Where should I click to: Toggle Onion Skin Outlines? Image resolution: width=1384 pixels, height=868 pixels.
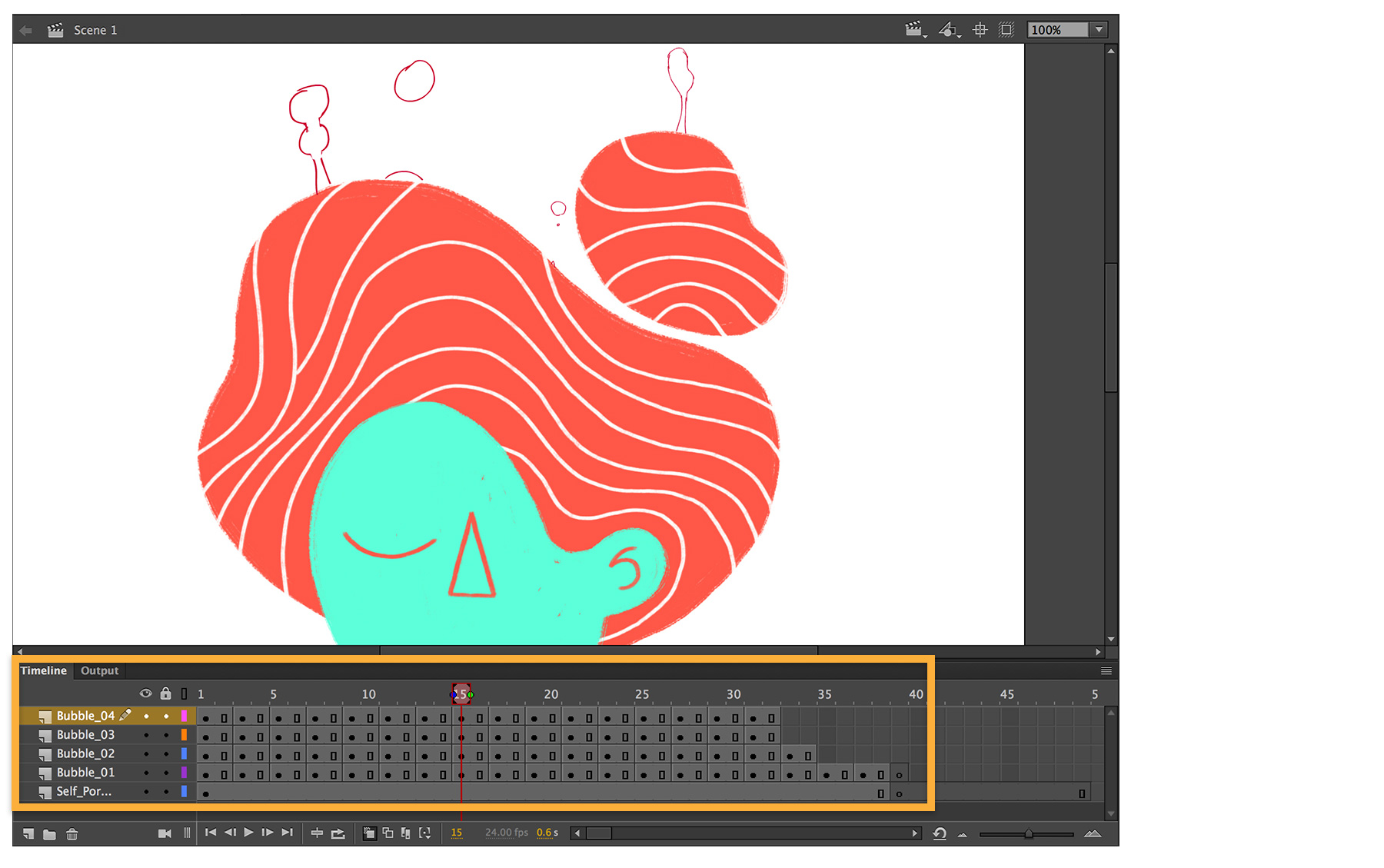click(x=388, y=833)
